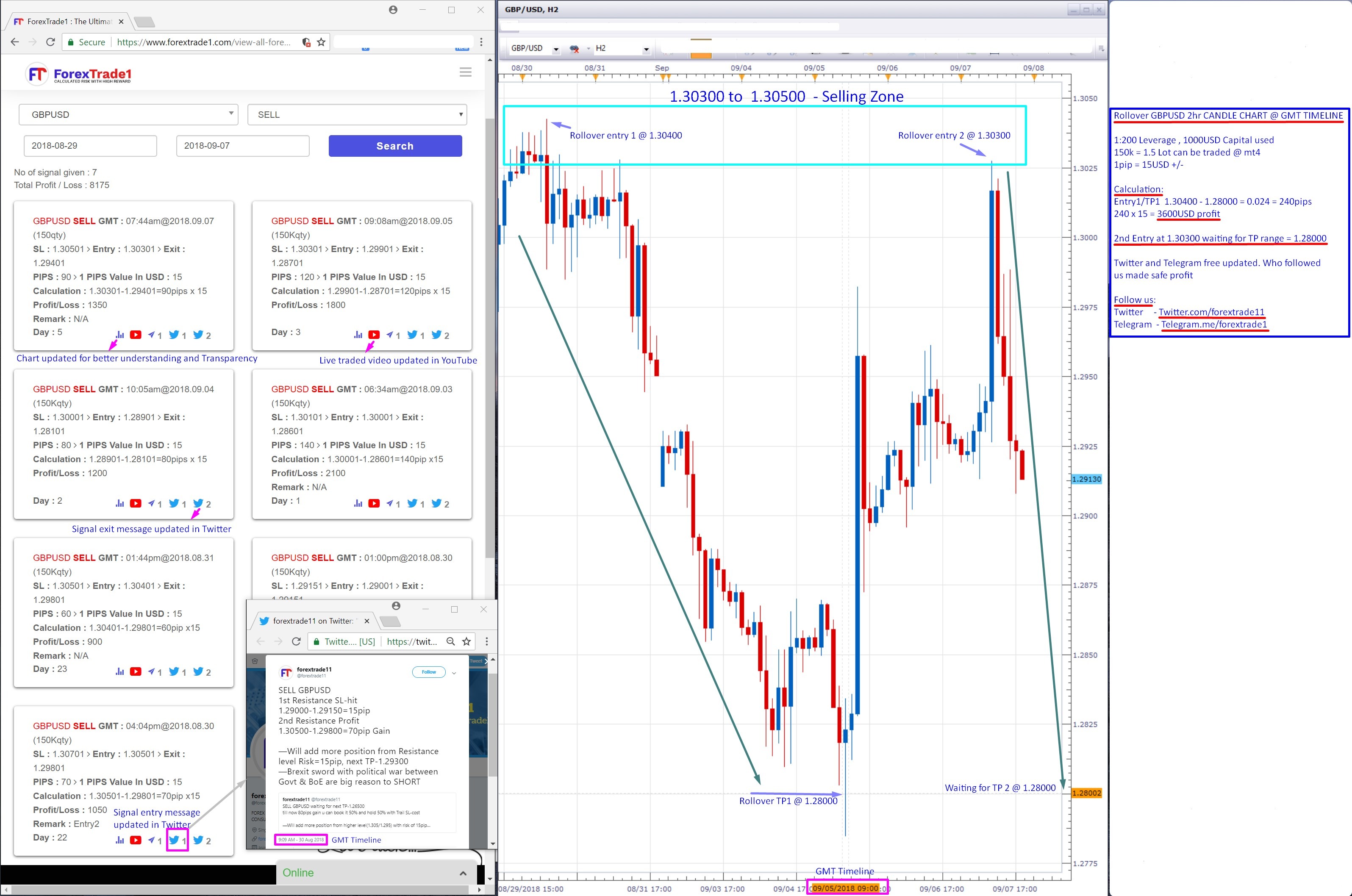1352x896 pixels.
Task: Open chart icon in 04:04pm 2018.08.30 card
Action: [x=120, y=840]
